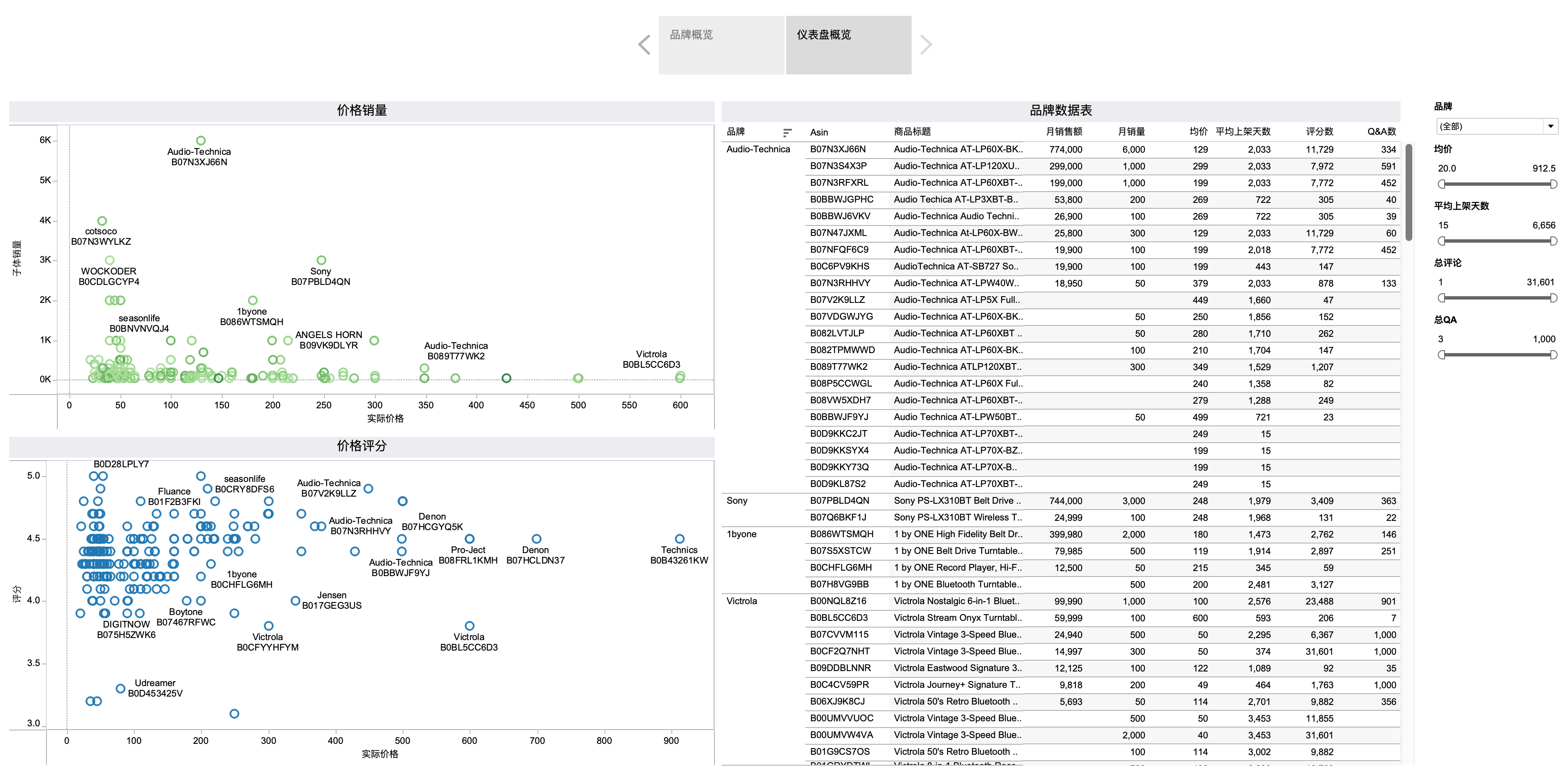The width and height of the screenshot is (1568, 779).
Task: Click the 平均上架天数 slider minimum handle
Action: (1442, 241)
